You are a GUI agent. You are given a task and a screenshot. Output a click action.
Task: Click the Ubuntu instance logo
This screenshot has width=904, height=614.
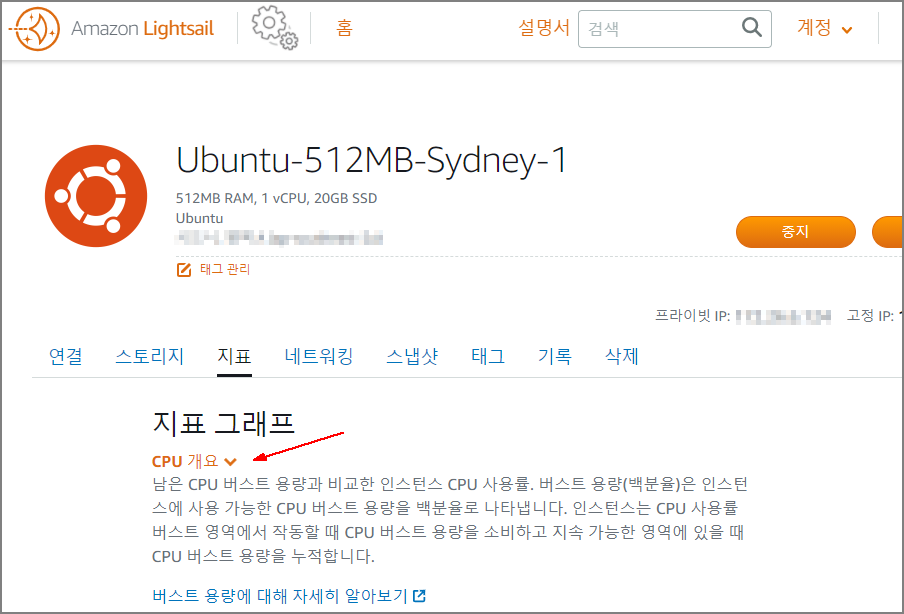[x=96, y=196]
